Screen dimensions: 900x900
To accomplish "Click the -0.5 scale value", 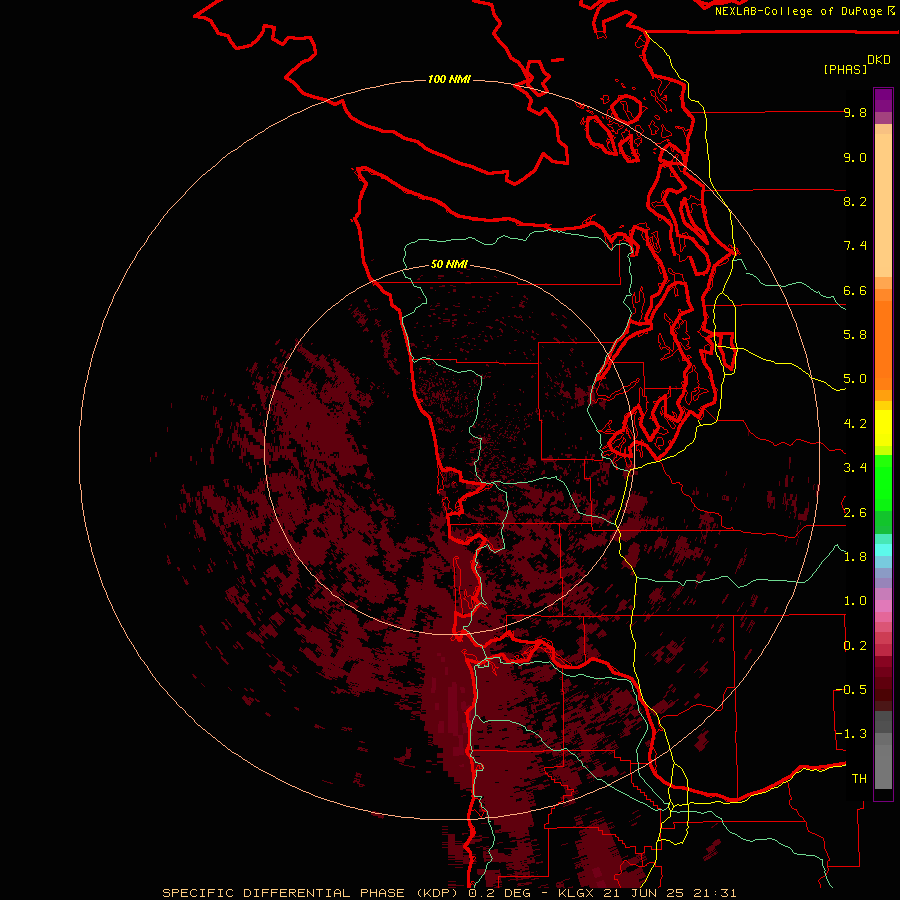I will (x=851, y=690).
